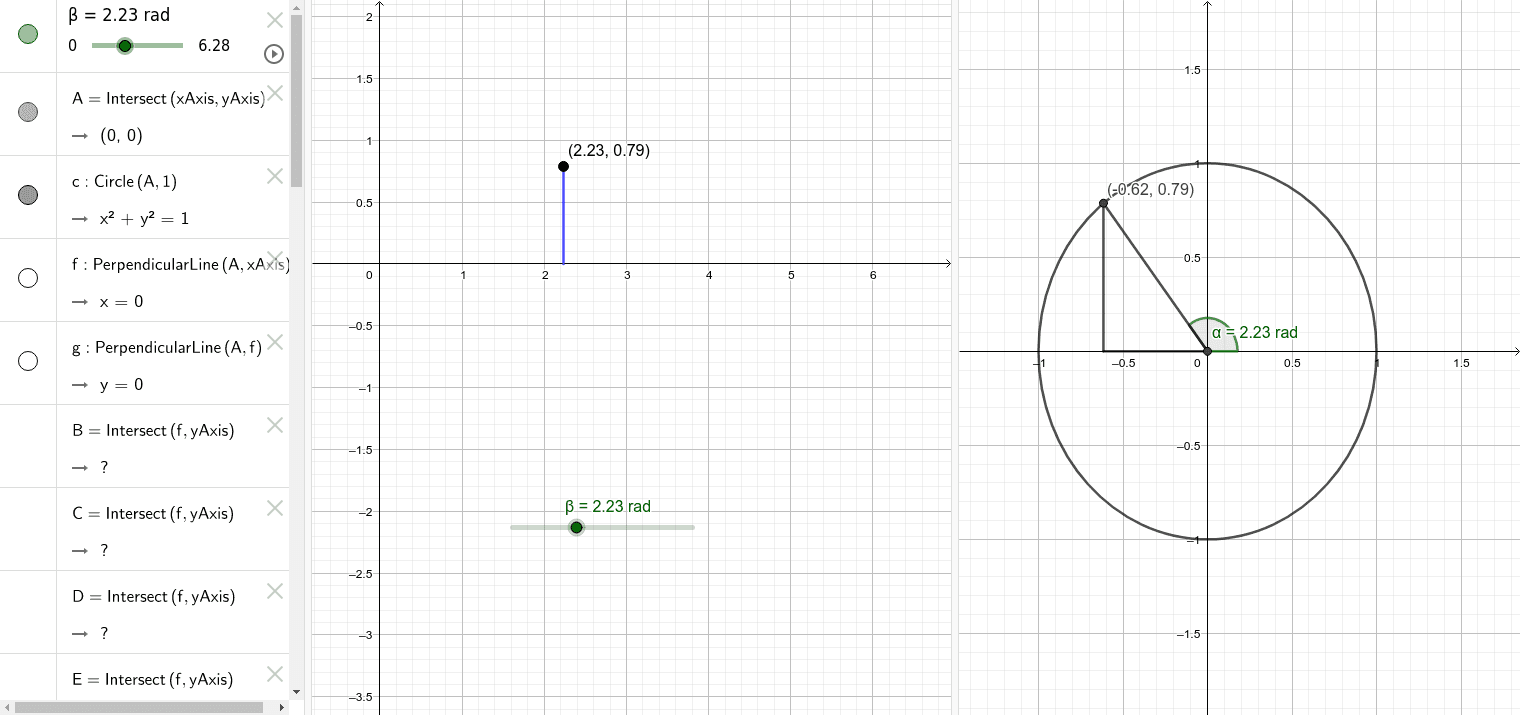Toggle visibility of slider β
Screen dimensions: 1522x717
[x=25, y=35]
